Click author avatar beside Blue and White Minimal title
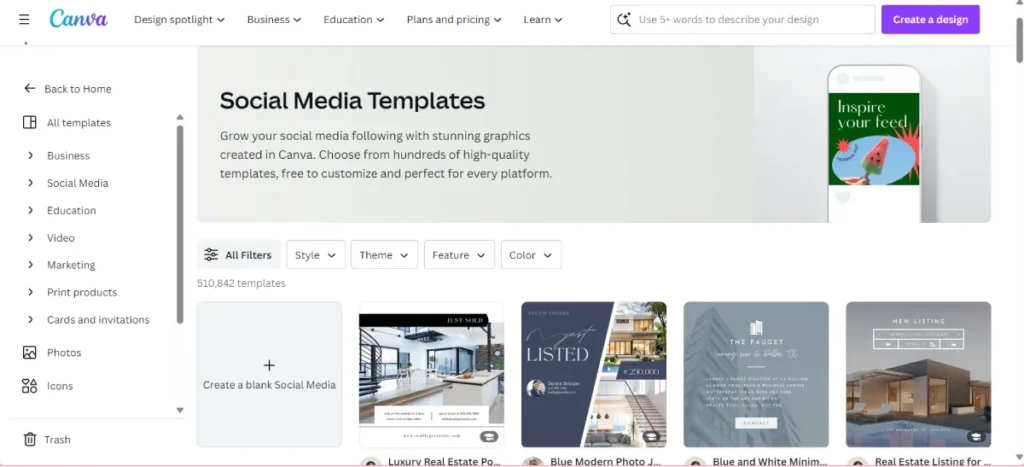Image resolution: width=1024 pixels, height=467 pixels. [694, 462]
